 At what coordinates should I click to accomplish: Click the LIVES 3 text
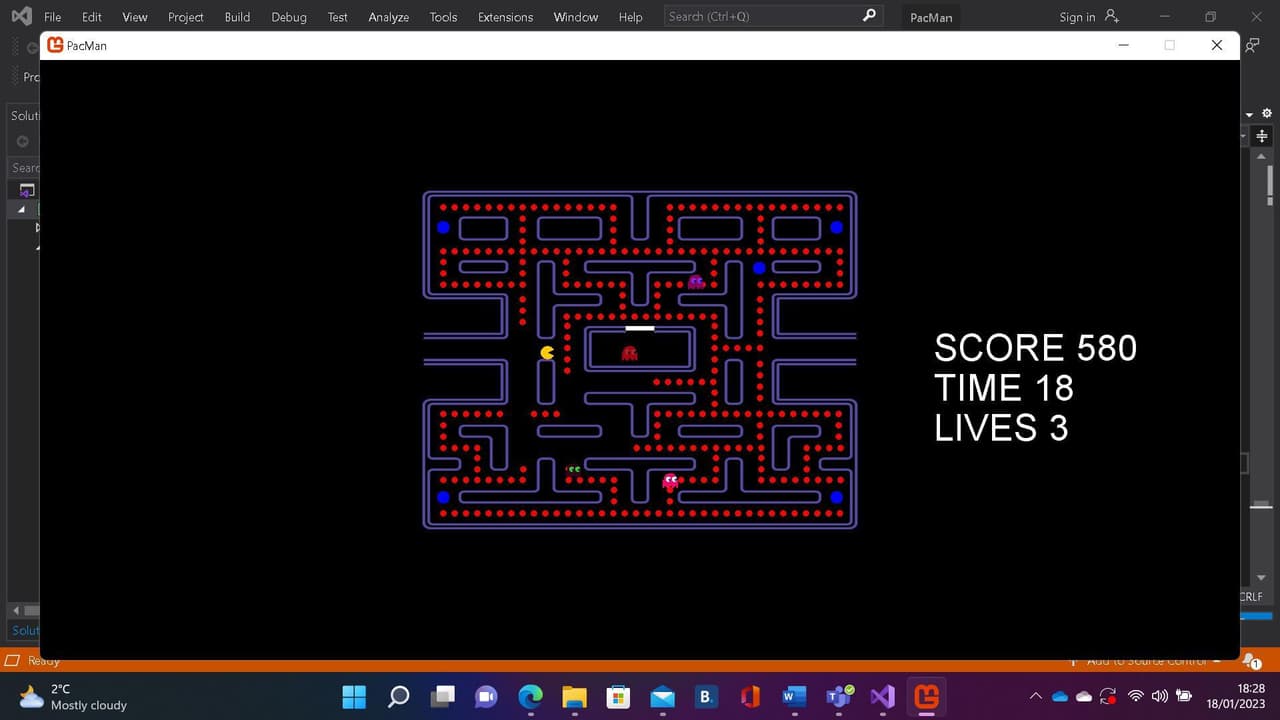tap(1001, 428)
